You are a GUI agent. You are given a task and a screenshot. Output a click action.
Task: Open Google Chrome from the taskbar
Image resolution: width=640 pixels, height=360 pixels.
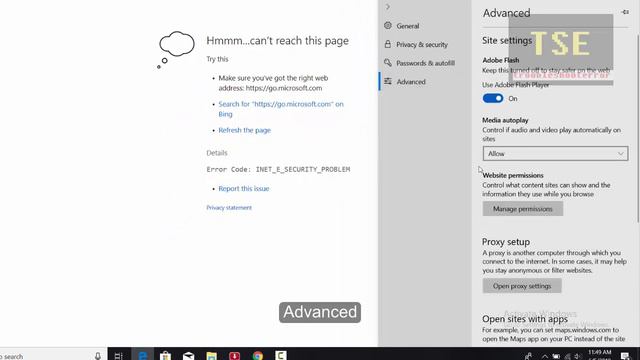[x=258, y=356]
